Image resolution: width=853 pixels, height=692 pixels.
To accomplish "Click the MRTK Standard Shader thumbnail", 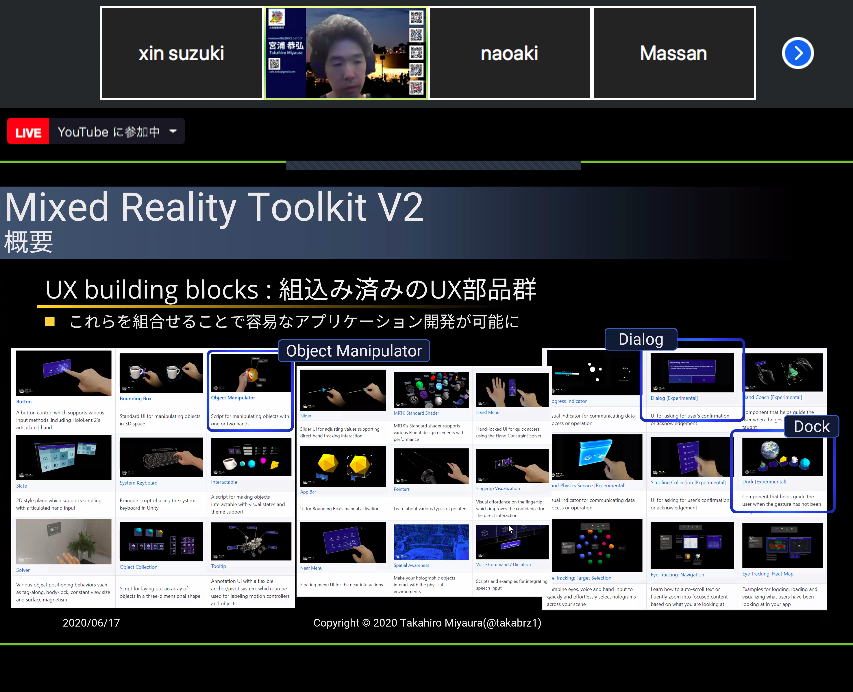I will (x=431, y=391).
